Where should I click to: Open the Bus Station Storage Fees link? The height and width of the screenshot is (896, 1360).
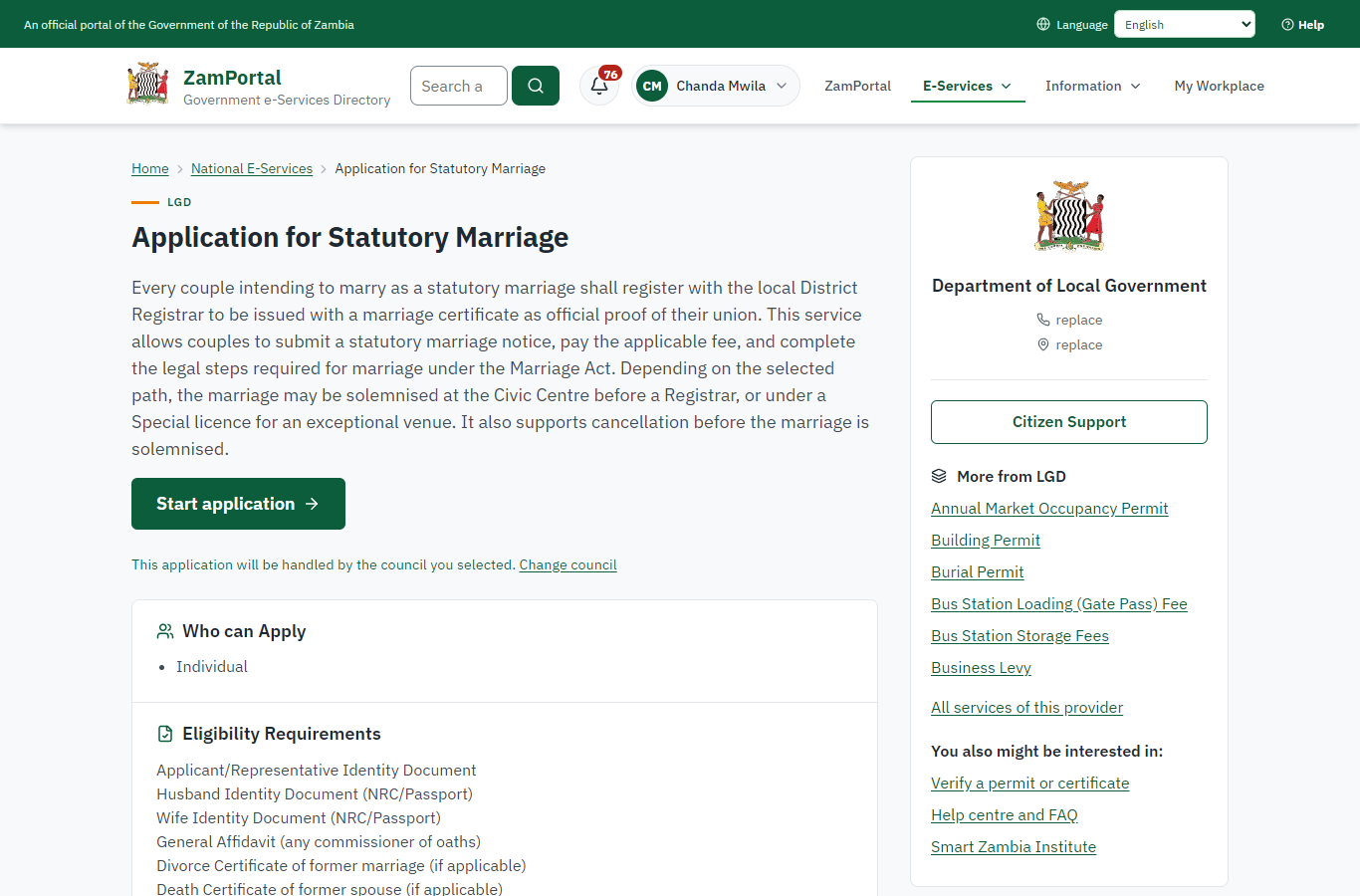pos(1020,635)
